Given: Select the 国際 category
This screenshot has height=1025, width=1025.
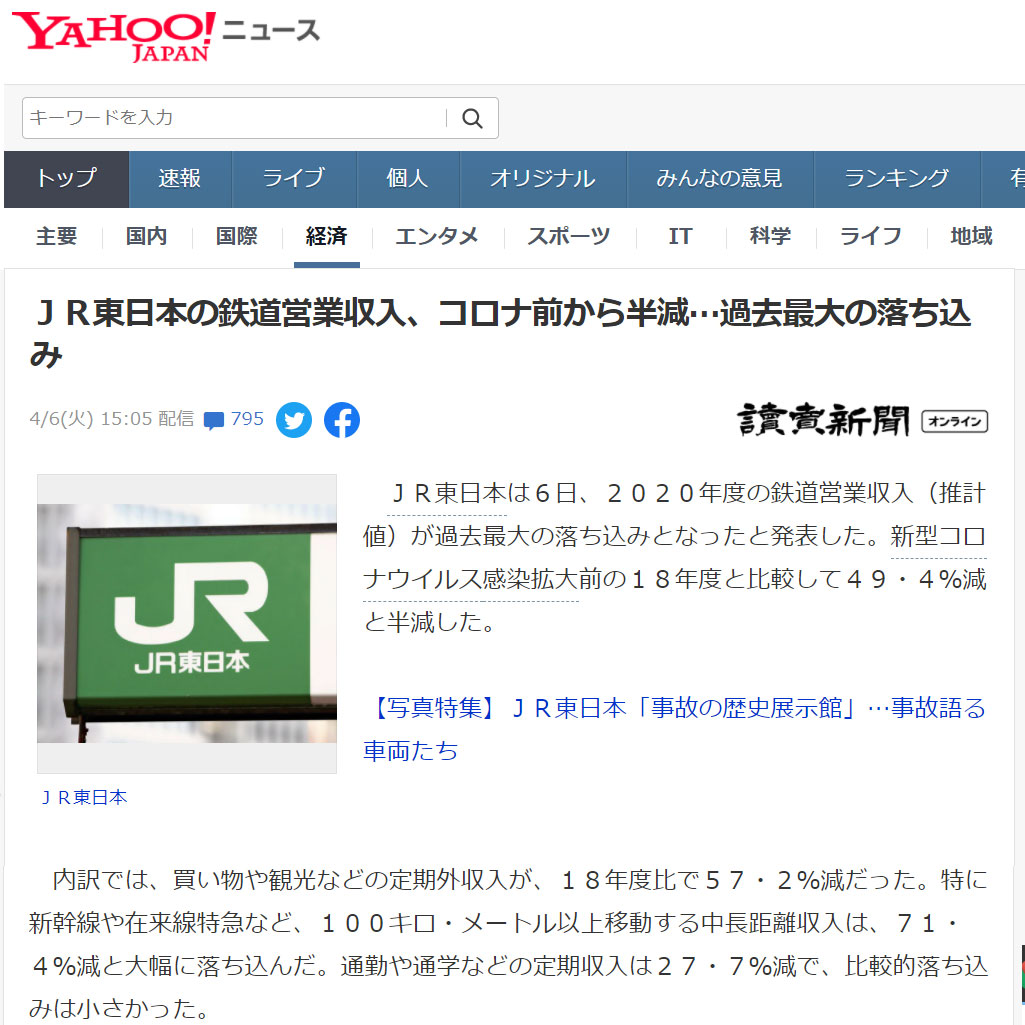Looking at the screenshot, I should (x=237, y=237).
